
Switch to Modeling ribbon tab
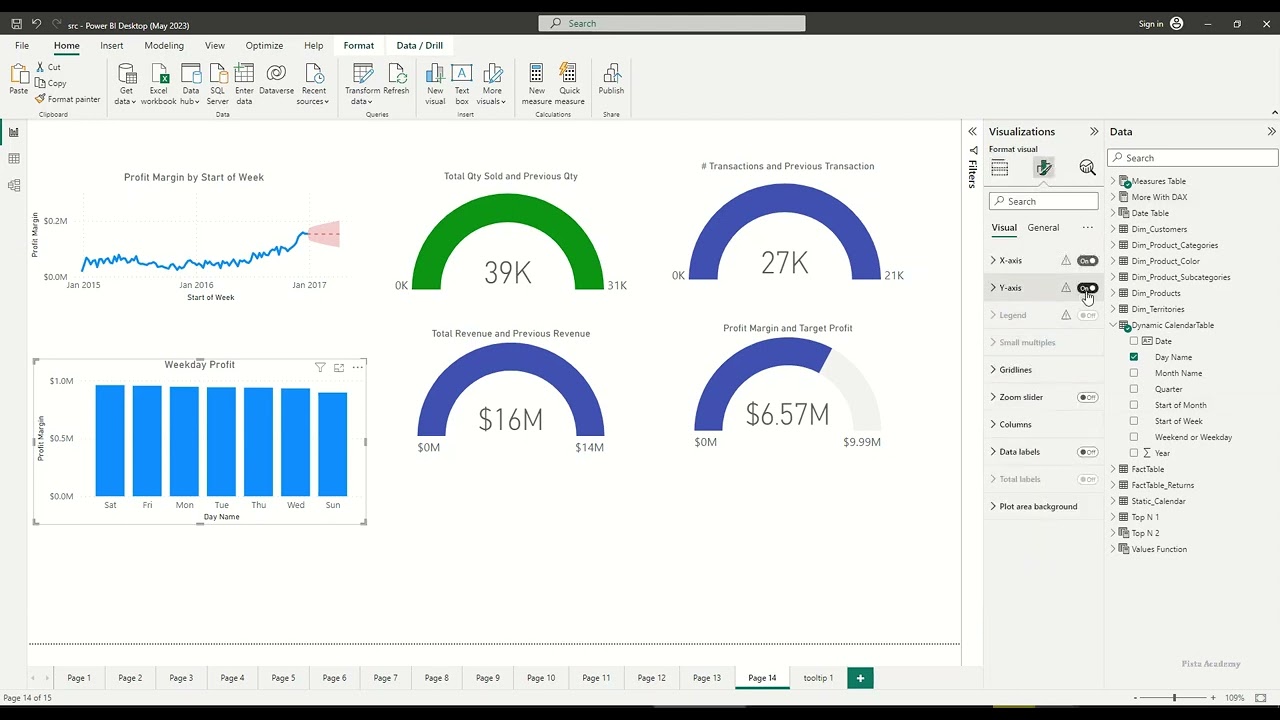pos(164,46)
